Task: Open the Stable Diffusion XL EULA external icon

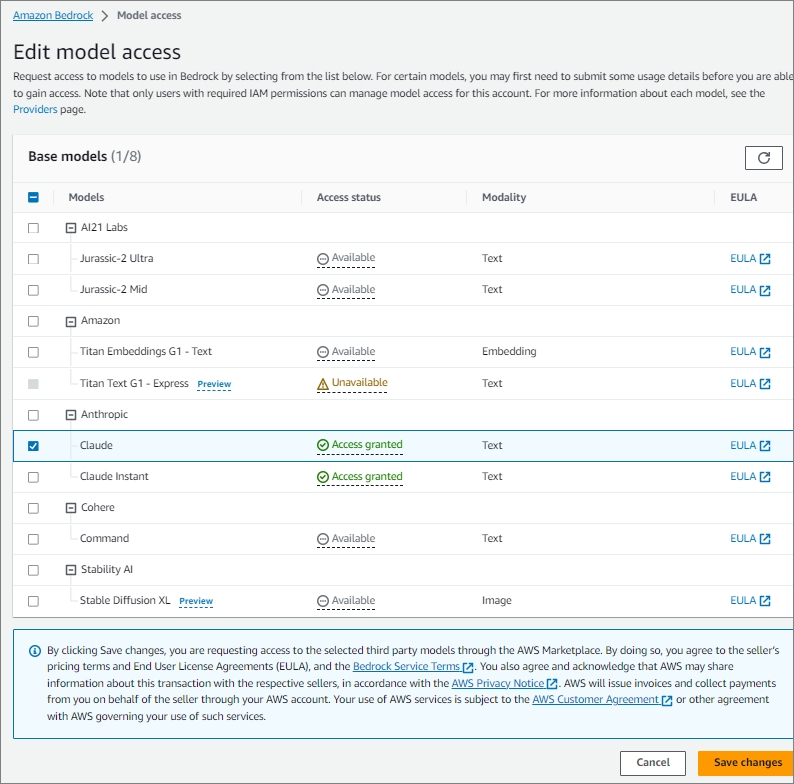Action: [765, 601]
